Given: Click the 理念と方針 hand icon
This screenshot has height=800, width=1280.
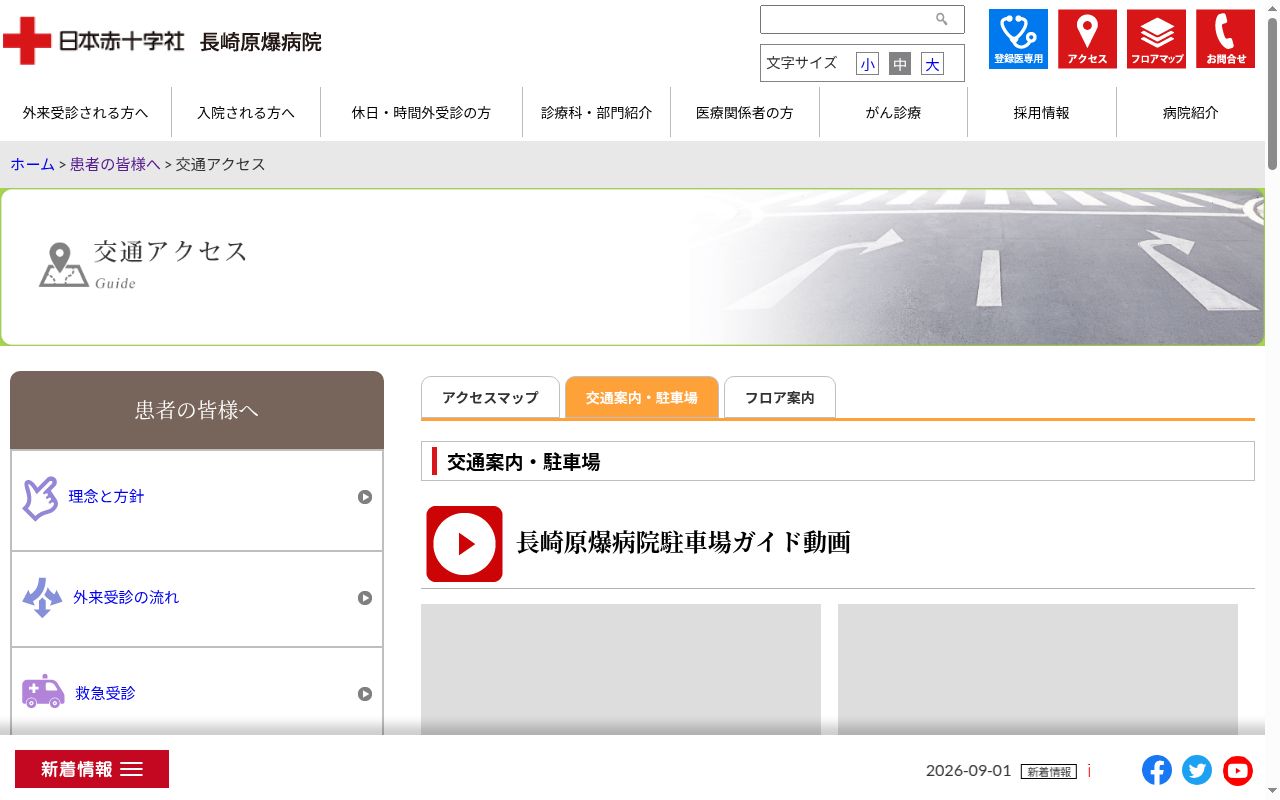Looking at the screenshot, I should [x=40, y=498].
